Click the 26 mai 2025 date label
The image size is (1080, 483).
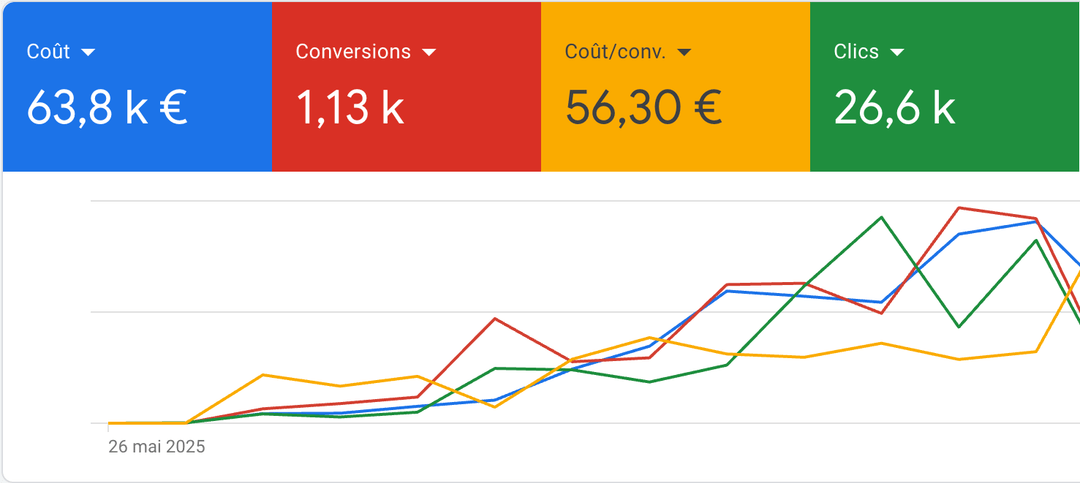click(x=156, y=447)
